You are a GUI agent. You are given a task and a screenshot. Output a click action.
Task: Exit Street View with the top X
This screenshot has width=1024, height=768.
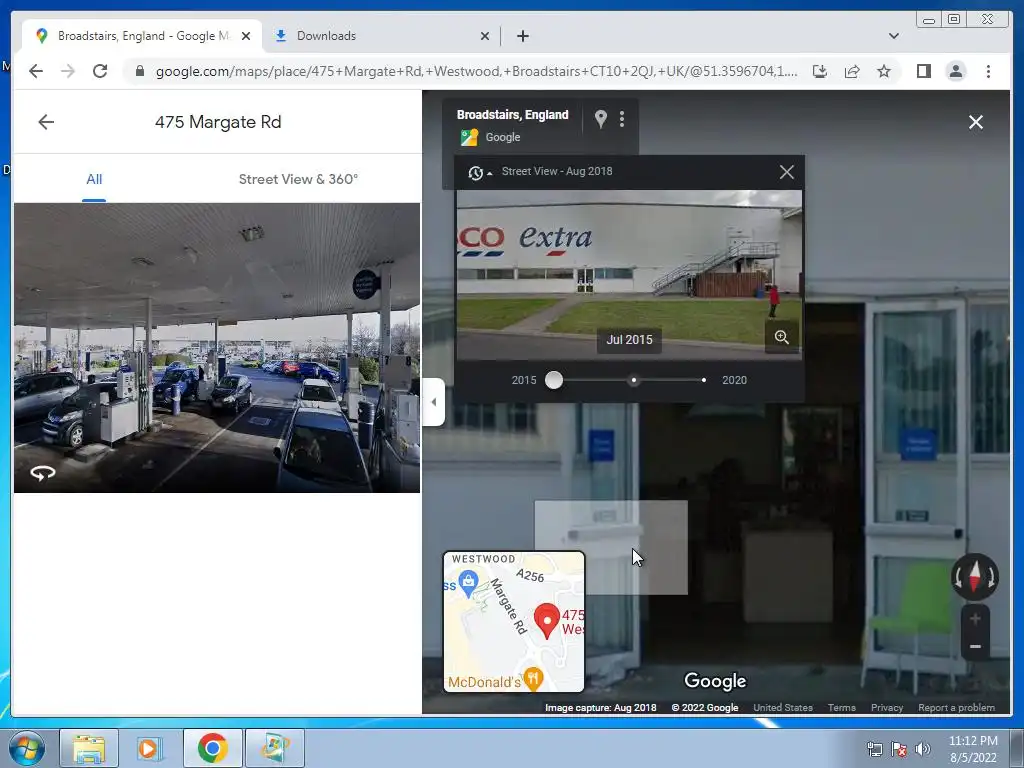(976, 122)
